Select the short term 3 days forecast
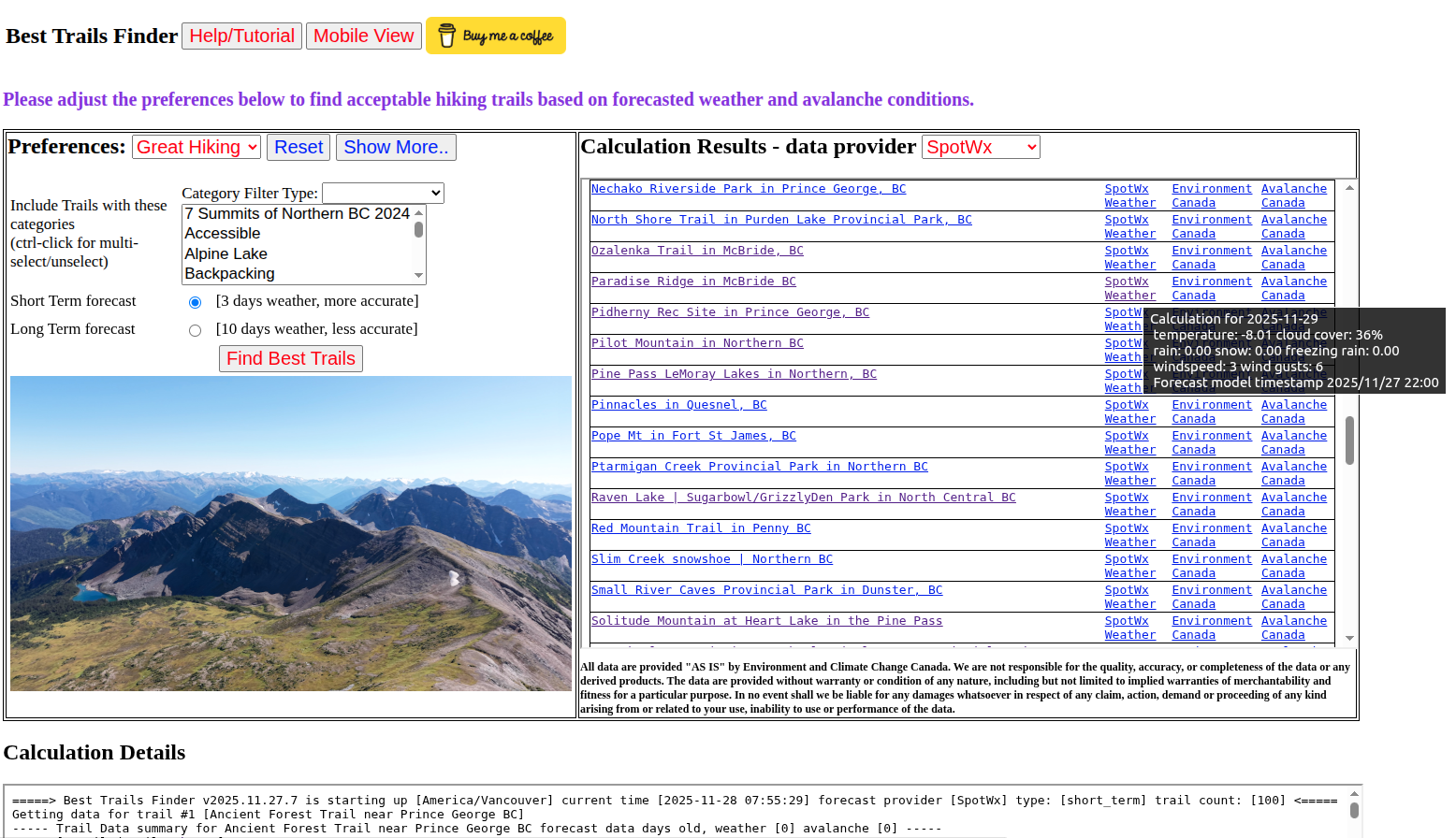 (x=195, y=302)
